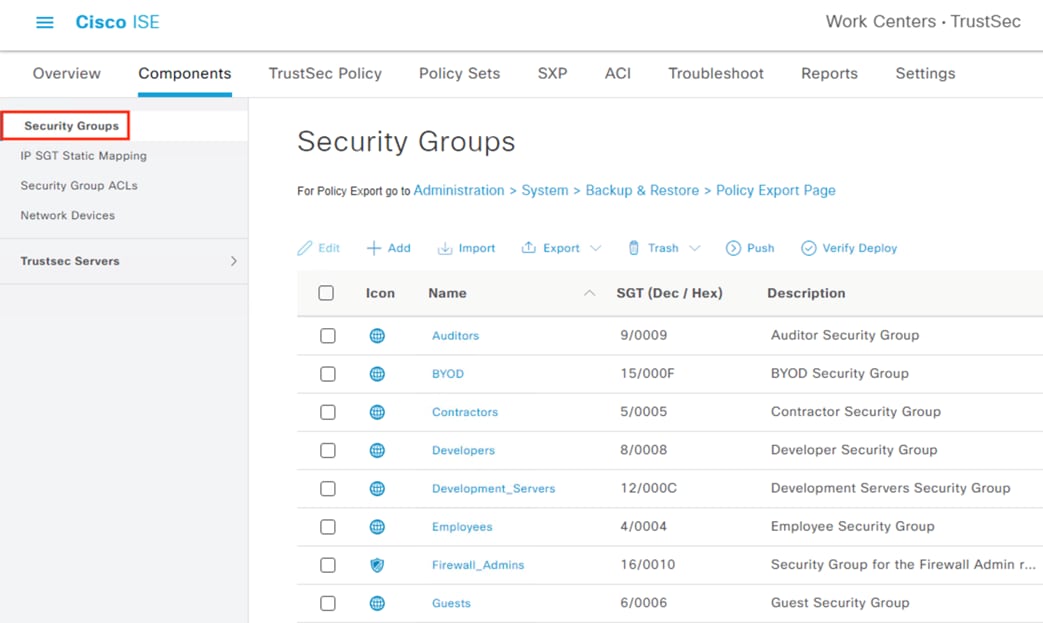The image size is (1043, 623).
Task: Open the Guests security group link
Action: point(451,603)
